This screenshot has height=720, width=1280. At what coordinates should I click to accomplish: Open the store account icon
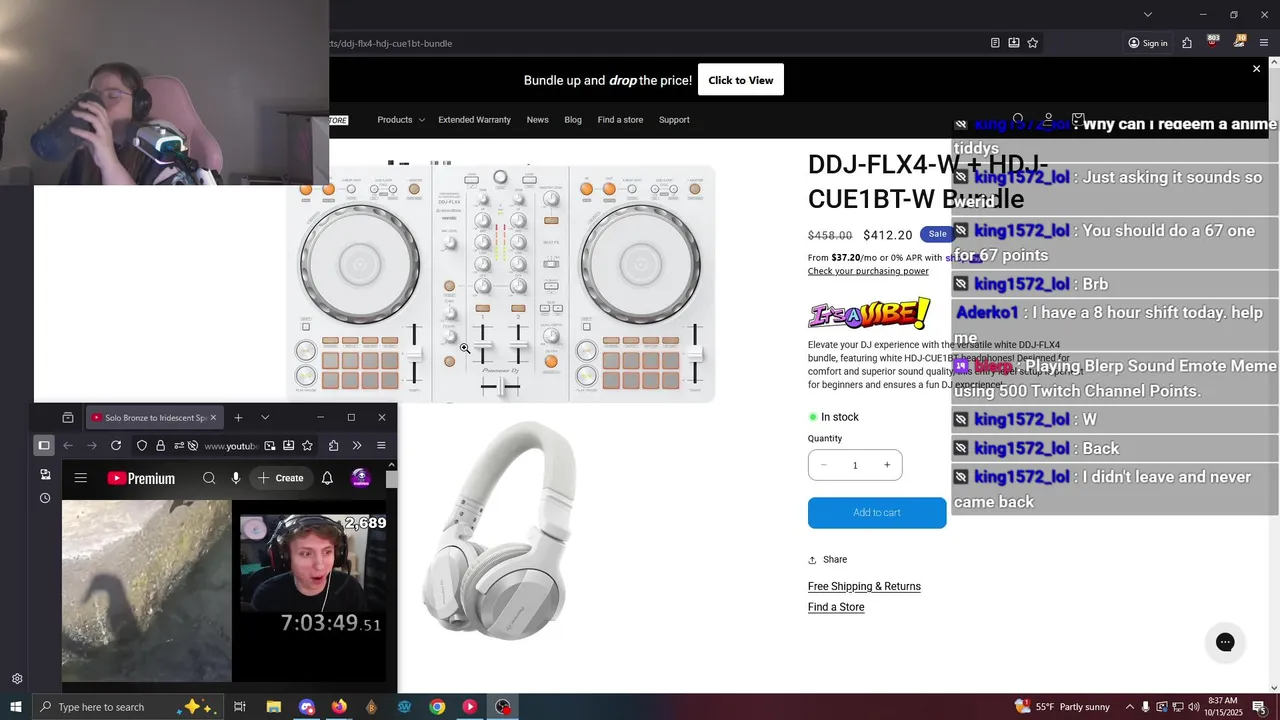[x=1048, y=120]
